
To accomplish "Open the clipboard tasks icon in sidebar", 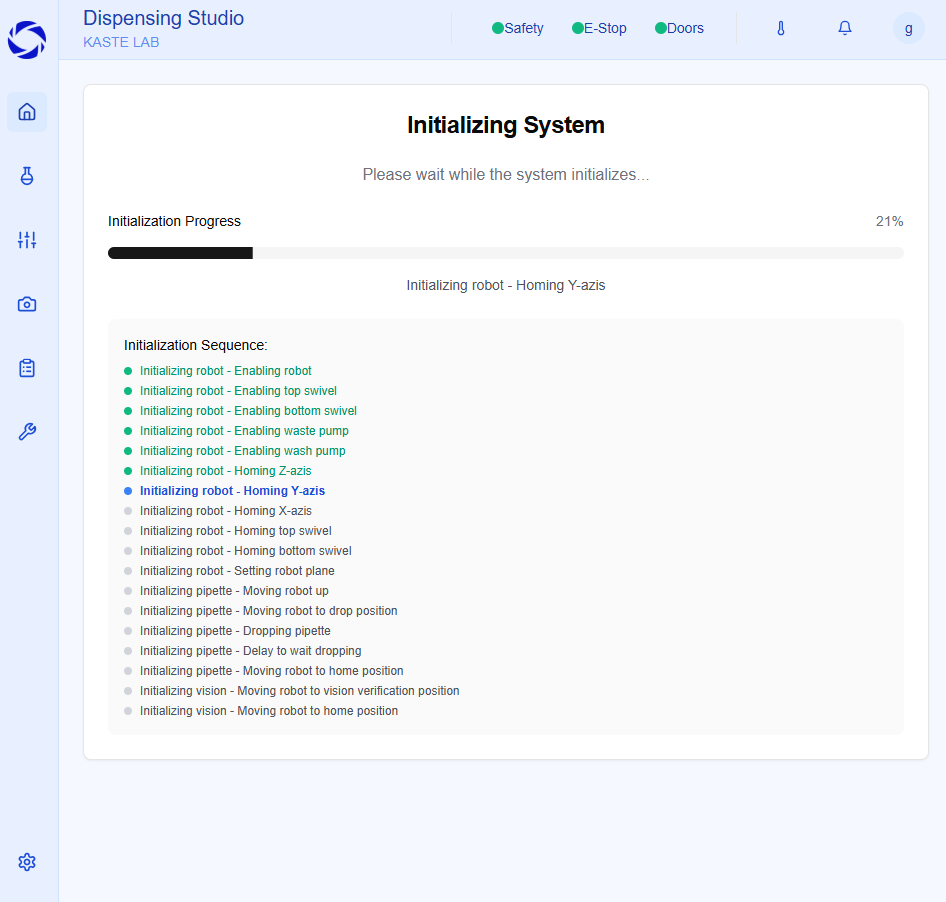I will point(27,368).
